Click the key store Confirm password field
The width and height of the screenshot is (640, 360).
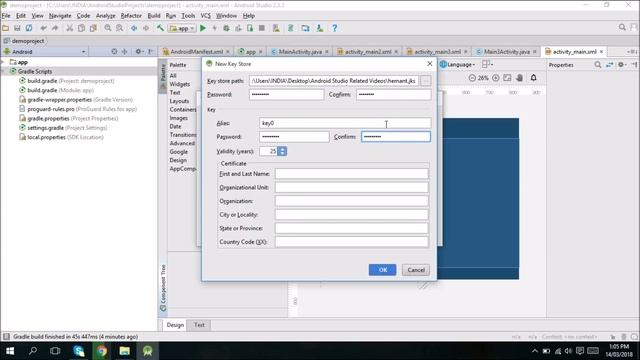[393, 95]
